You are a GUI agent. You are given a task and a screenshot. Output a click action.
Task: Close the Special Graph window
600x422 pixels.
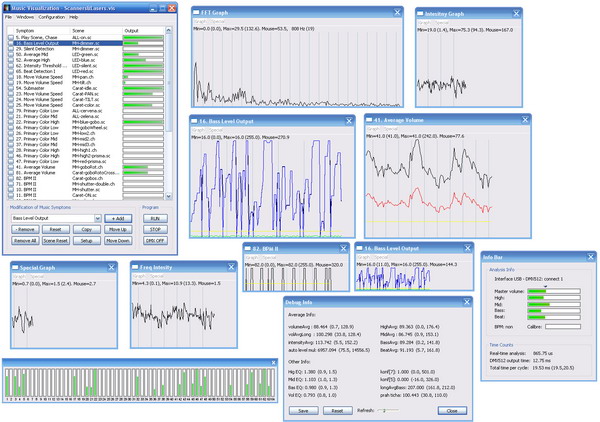pyautogui.click(x=109, y=268)
